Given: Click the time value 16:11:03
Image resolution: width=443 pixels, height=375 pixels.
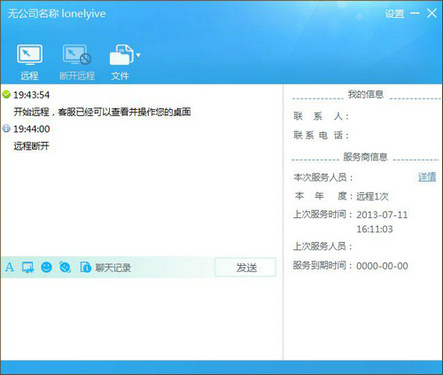Looking at the screenshot, I should point(375,229).
